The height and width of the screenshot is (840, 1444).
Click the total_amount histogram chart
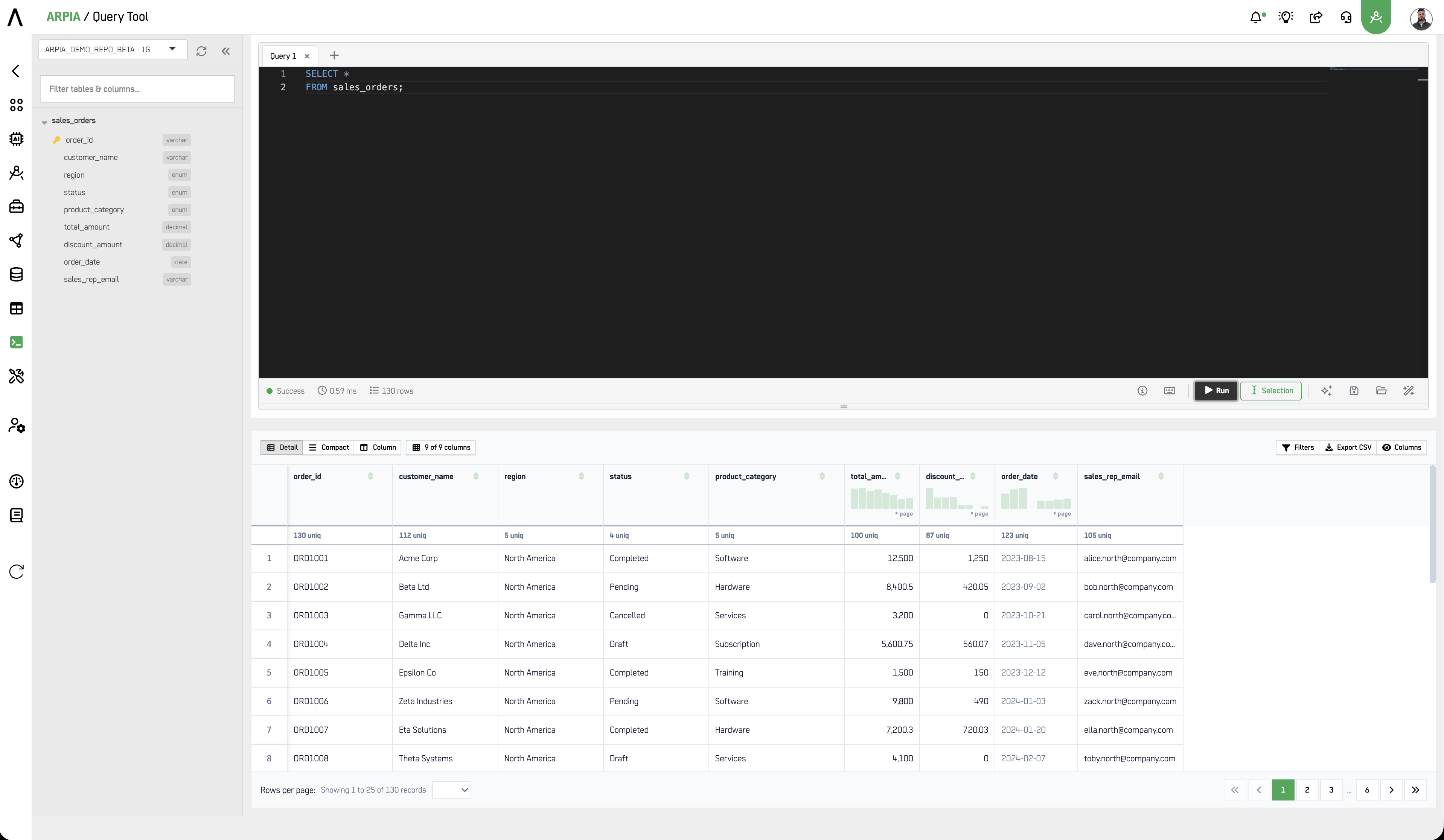pos(881,498)
